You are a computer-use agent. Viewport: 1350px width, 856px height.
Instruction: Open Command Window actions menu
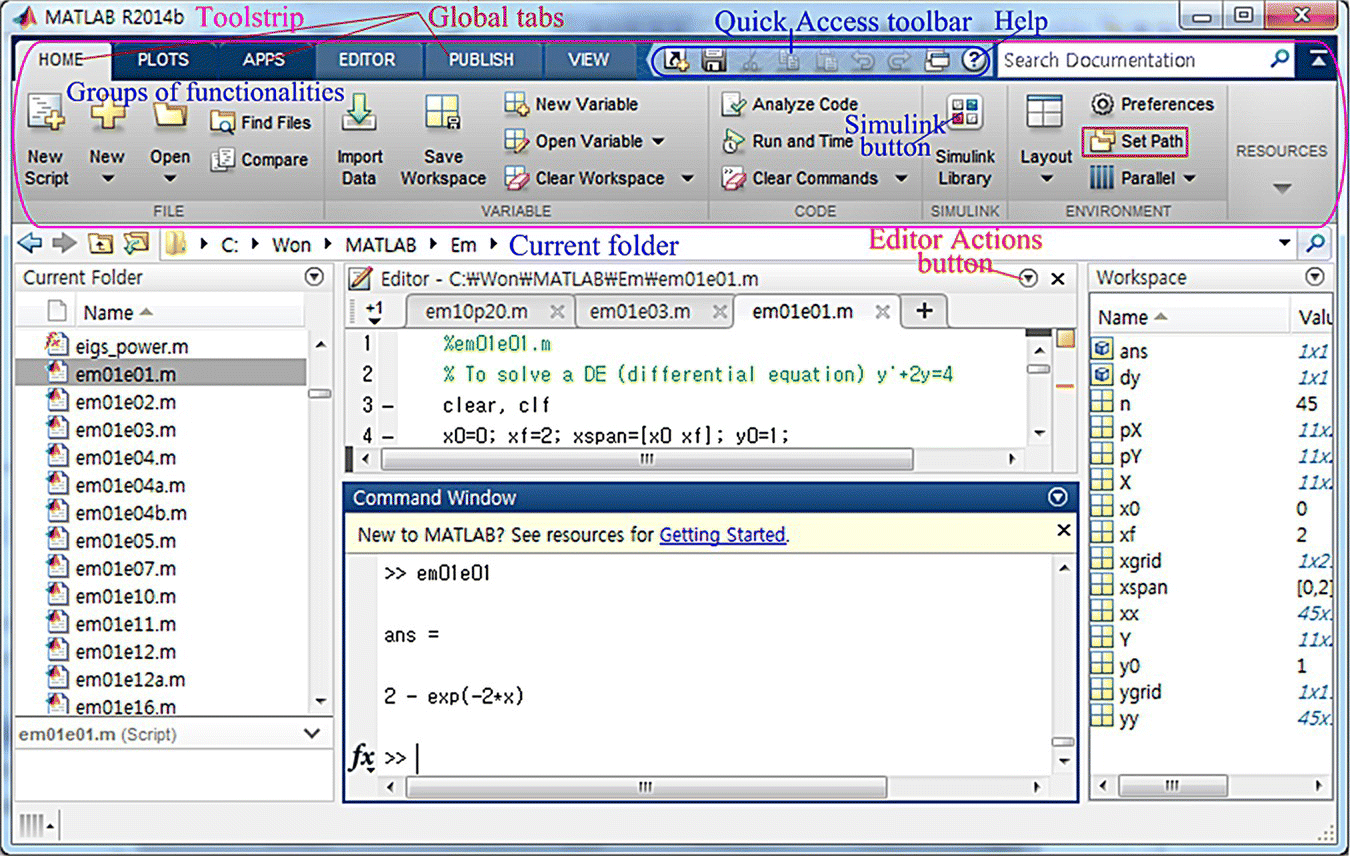[x=1058, y=497]
